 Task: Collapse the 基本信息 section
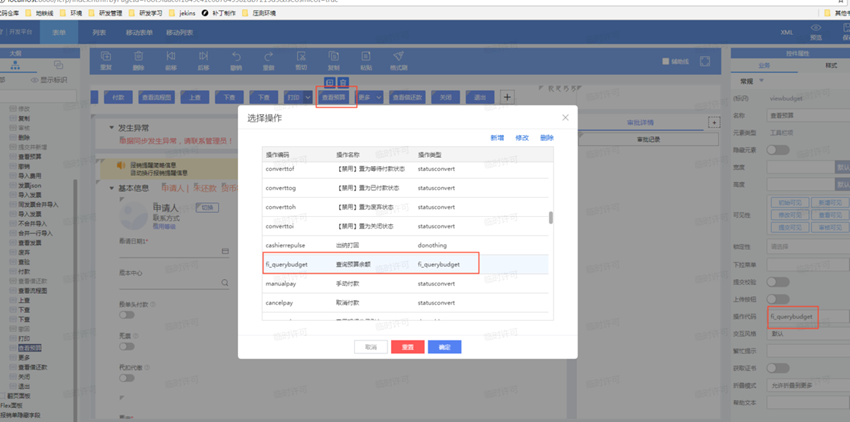(x=112, y=188)
